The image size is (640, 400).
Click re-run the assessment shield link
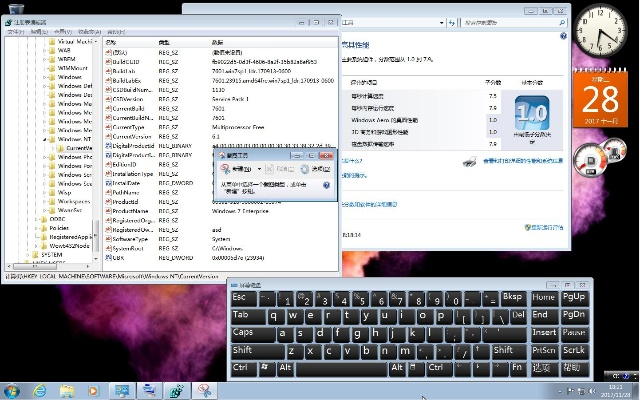pos(544,227)
